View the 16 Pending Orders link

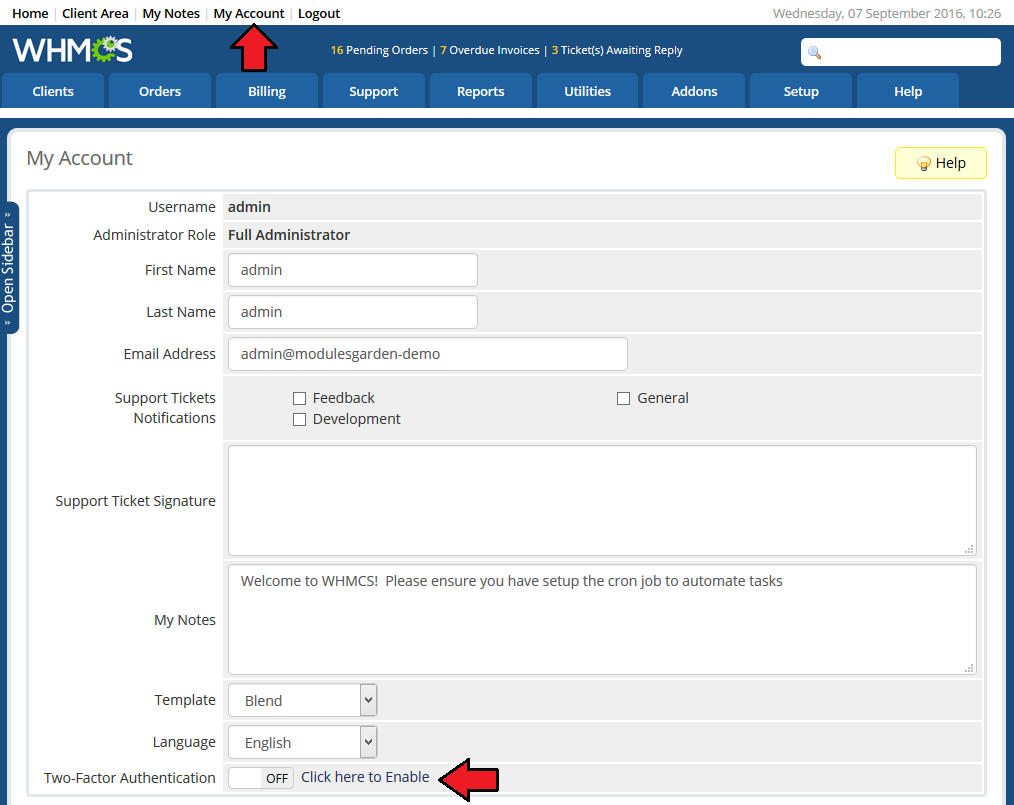coord(379,50)
